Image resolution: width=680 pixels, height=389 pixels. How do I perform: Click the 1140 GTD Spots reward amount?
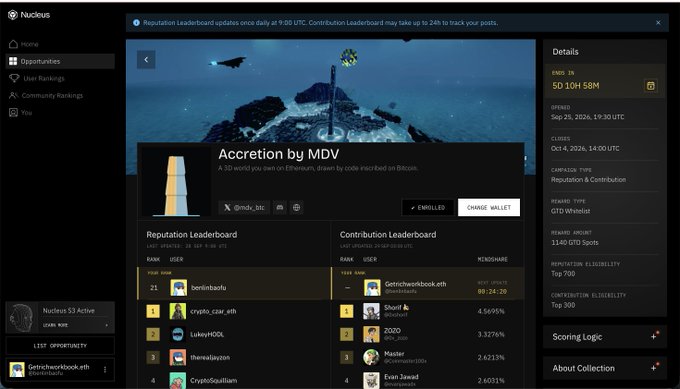click(575, 242)
